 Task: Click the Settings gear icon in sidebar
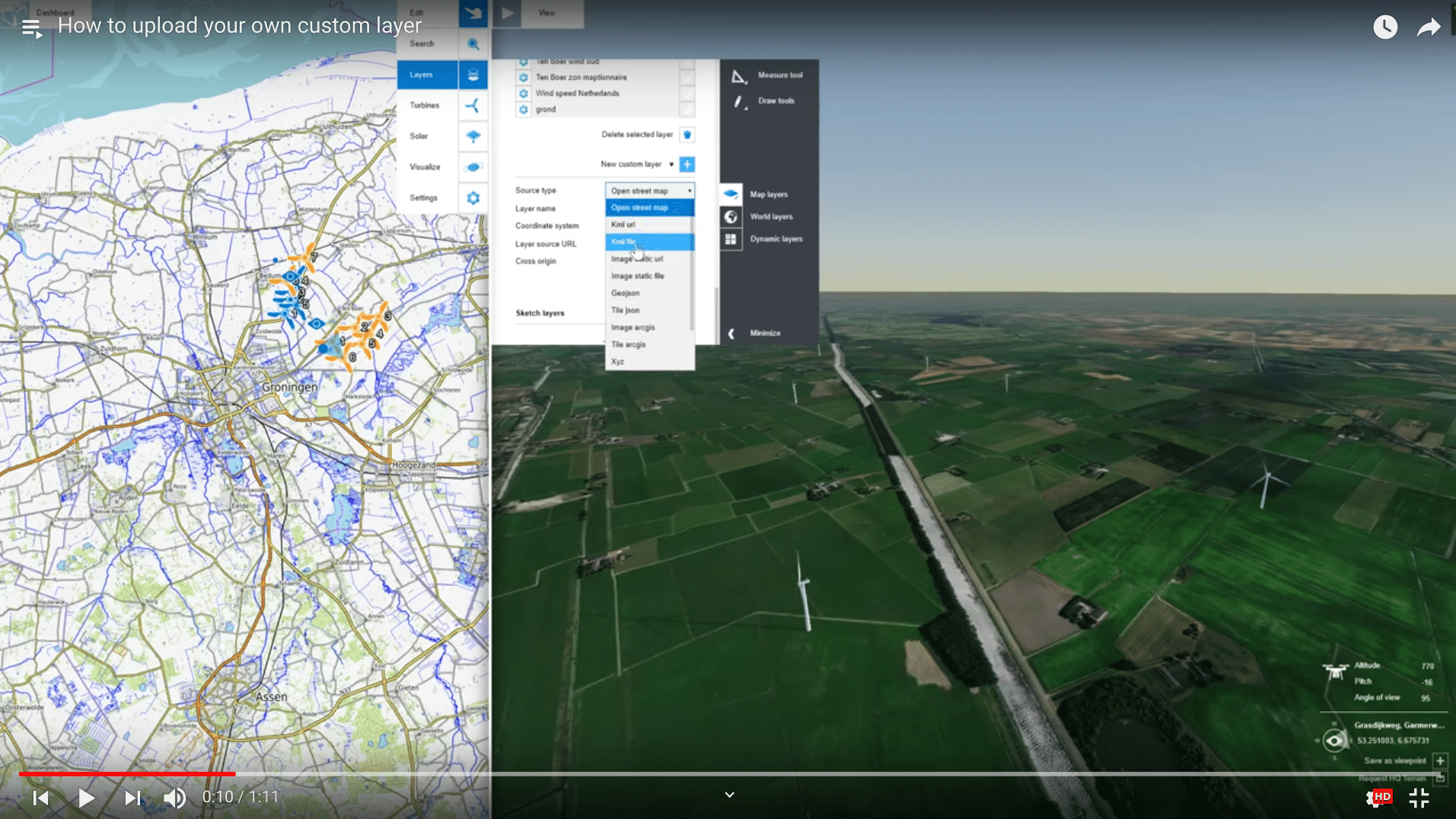click(x=473, y=198)
